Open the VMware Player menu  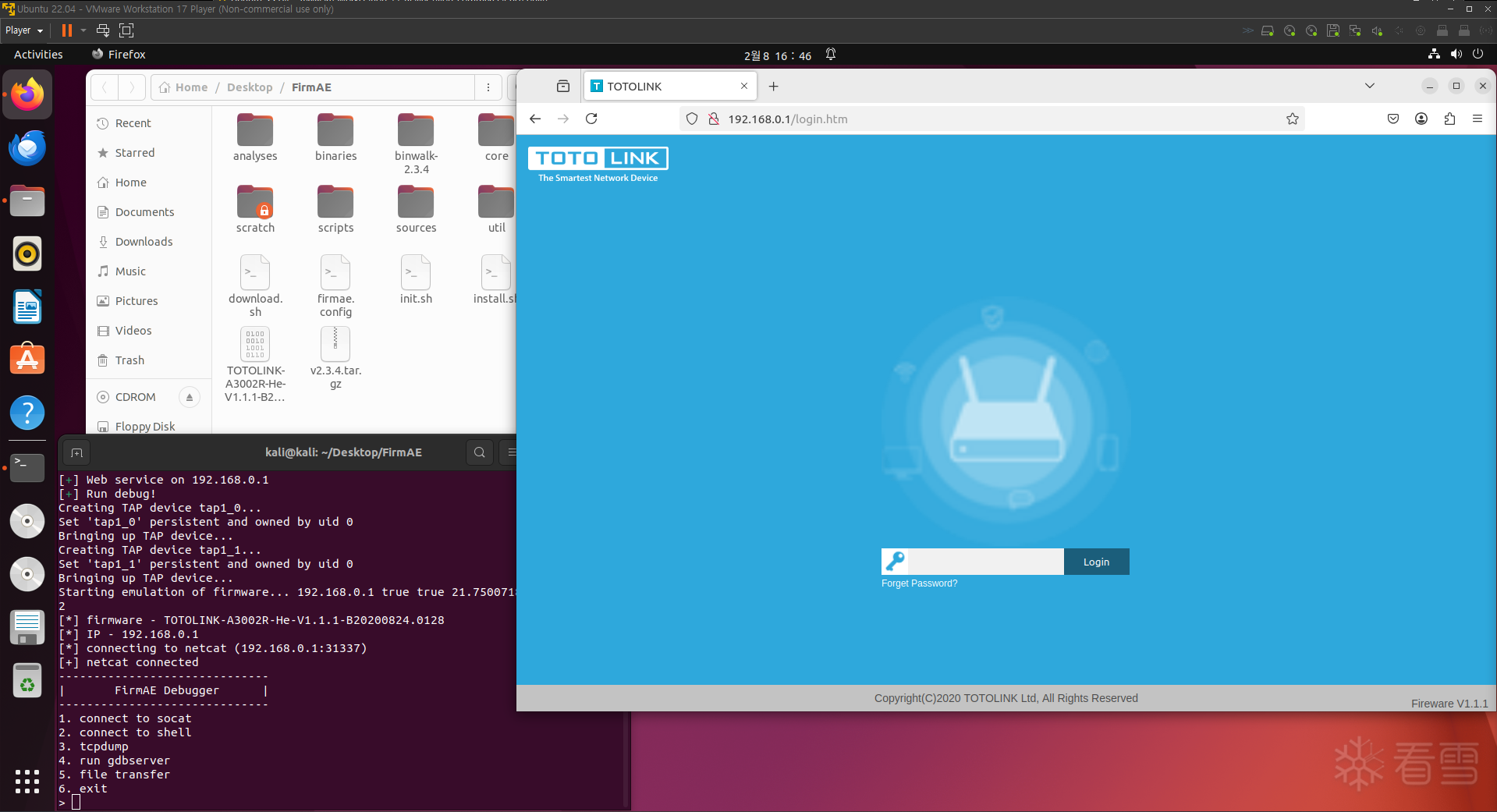coord(23,30)
